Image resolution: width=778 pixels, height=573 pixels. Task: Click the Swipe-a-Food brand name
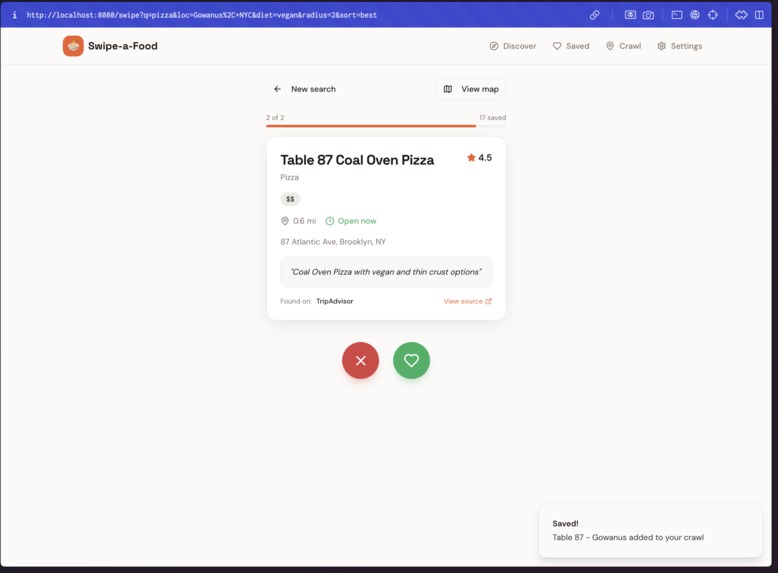(x=123, y=46)
